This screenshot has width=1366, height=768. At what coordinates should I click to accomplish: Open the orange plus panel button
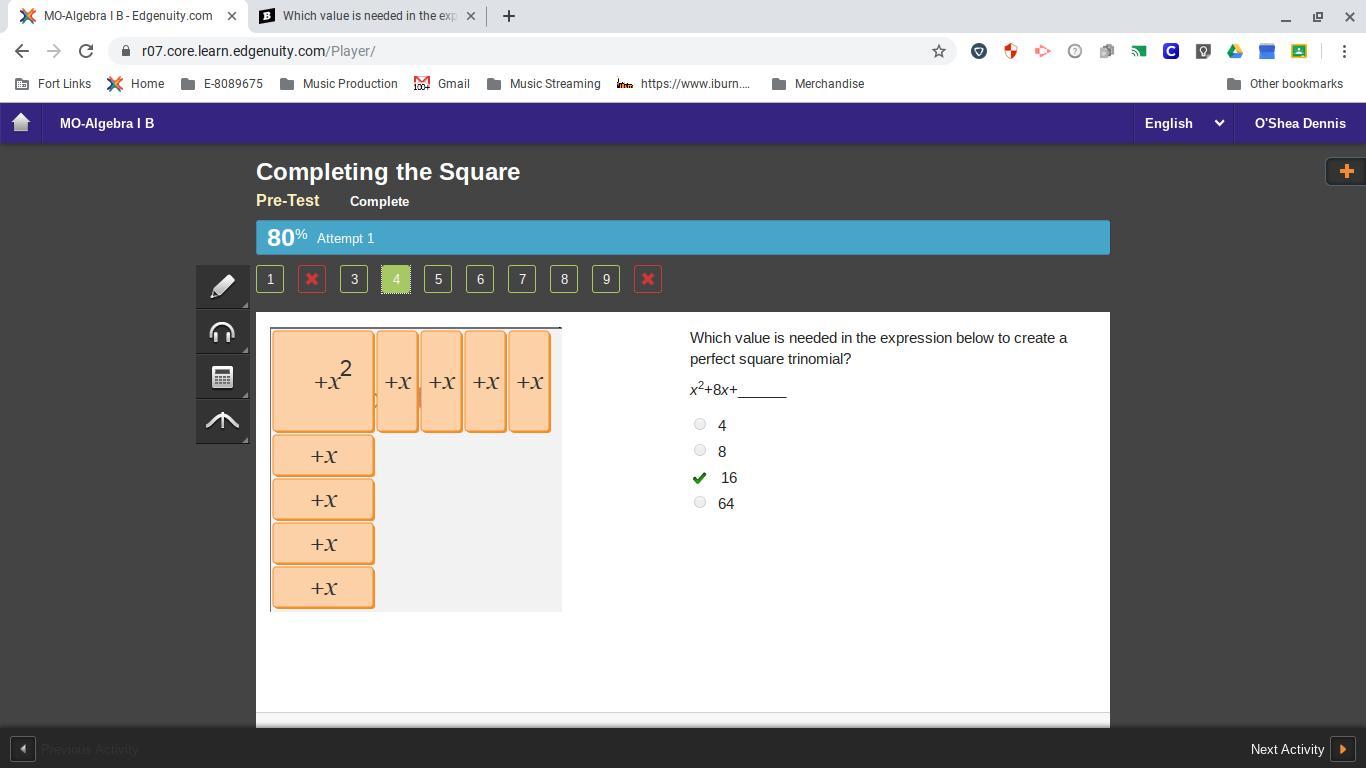1346,171
